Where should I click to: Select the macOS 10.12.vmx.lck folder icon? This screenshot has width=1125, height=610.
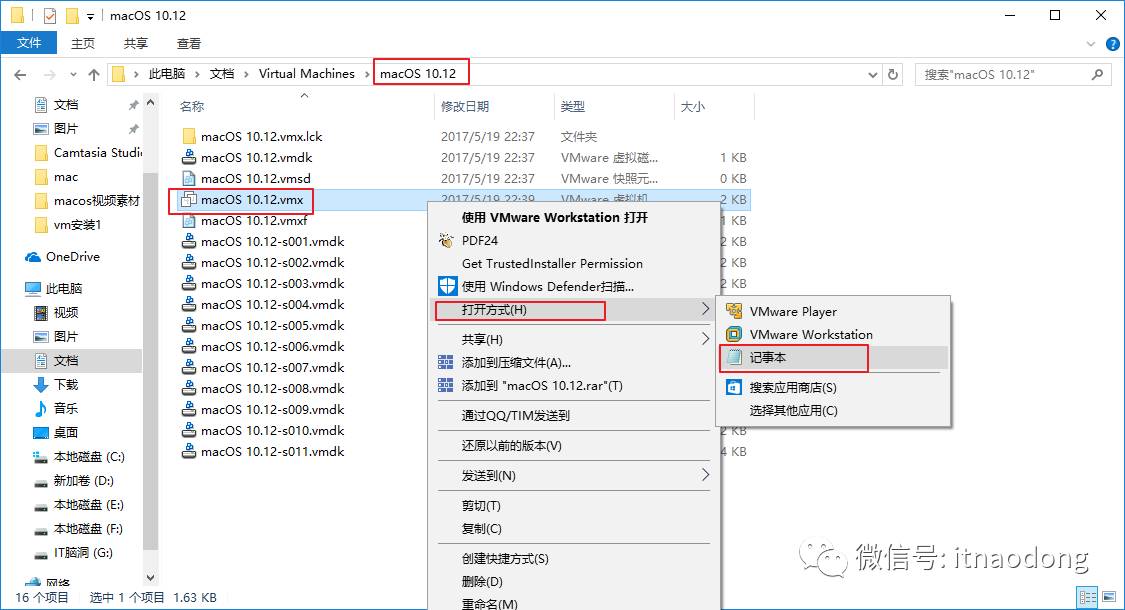pos(189,136)
